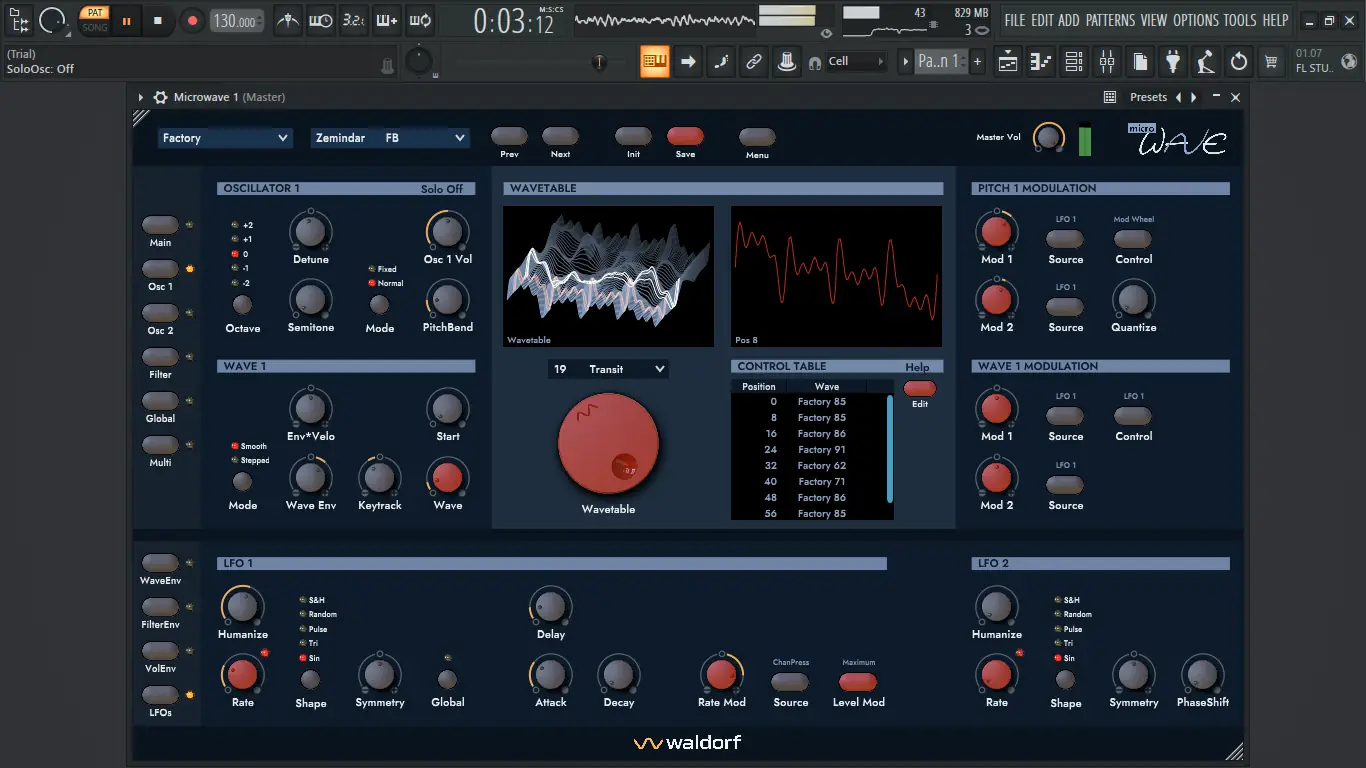Open the Browser pages icon
1366x768 pixels.
[1140, 62]
